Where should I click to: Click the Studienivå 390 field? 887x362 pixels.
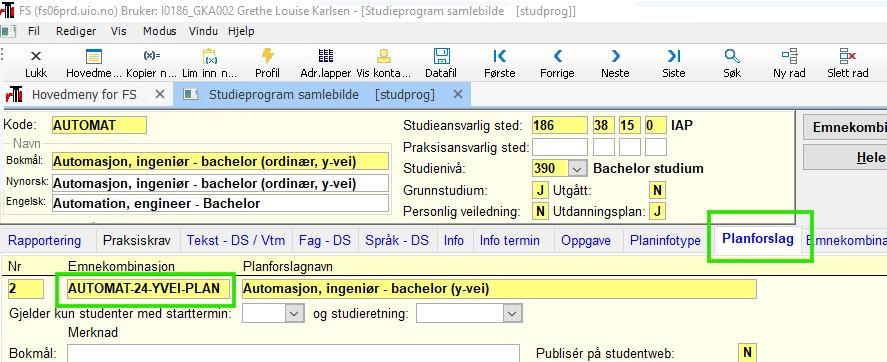pyautogui.click(x=550, y=169)
